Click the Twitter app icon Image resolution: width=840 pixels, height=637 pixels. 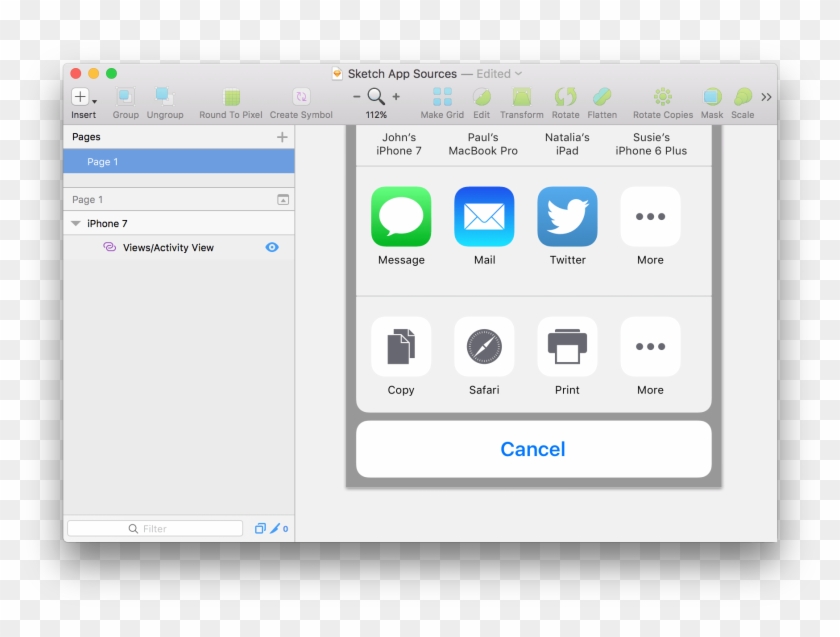coord(567,216)
